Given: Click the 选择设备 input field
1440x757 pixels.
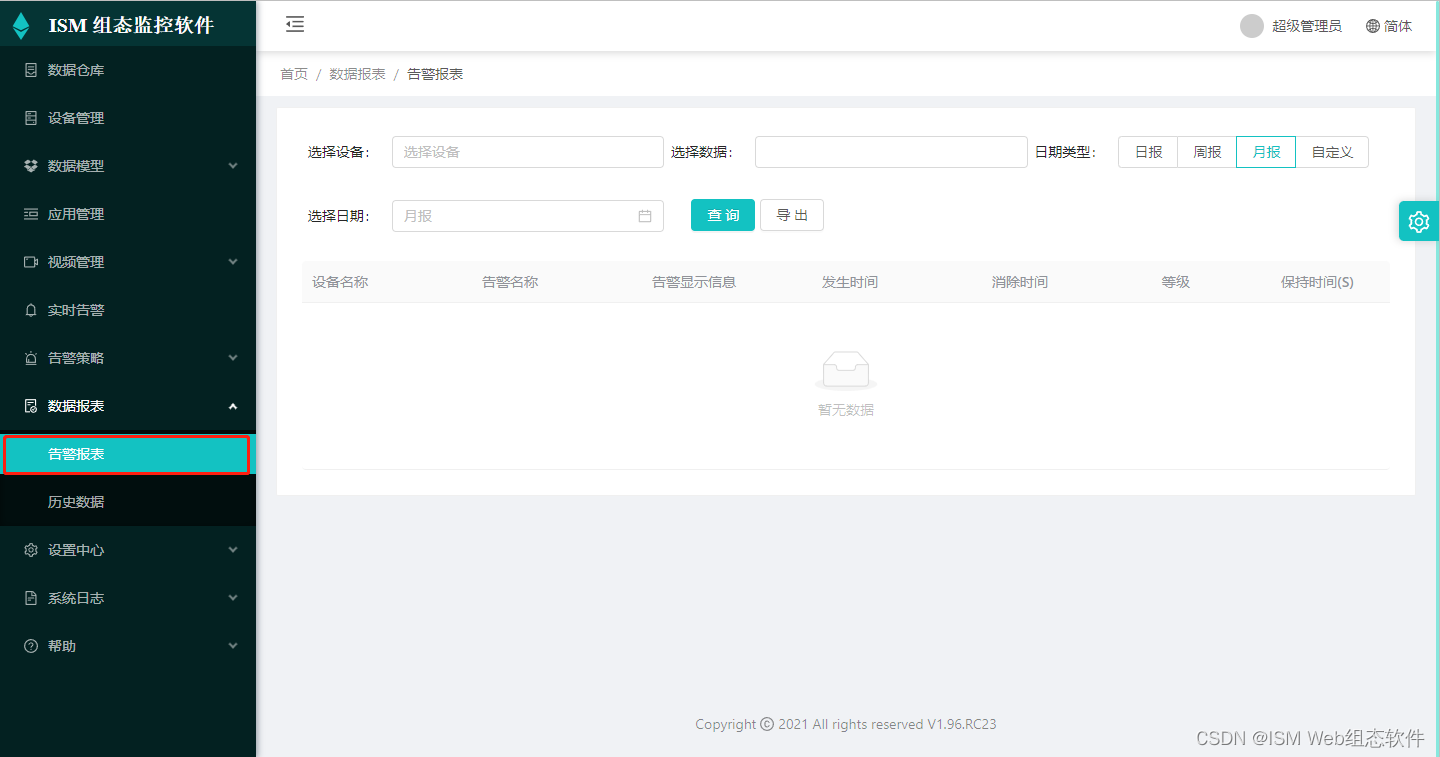Looking at the screenshot, I should [x=527, y=151].
